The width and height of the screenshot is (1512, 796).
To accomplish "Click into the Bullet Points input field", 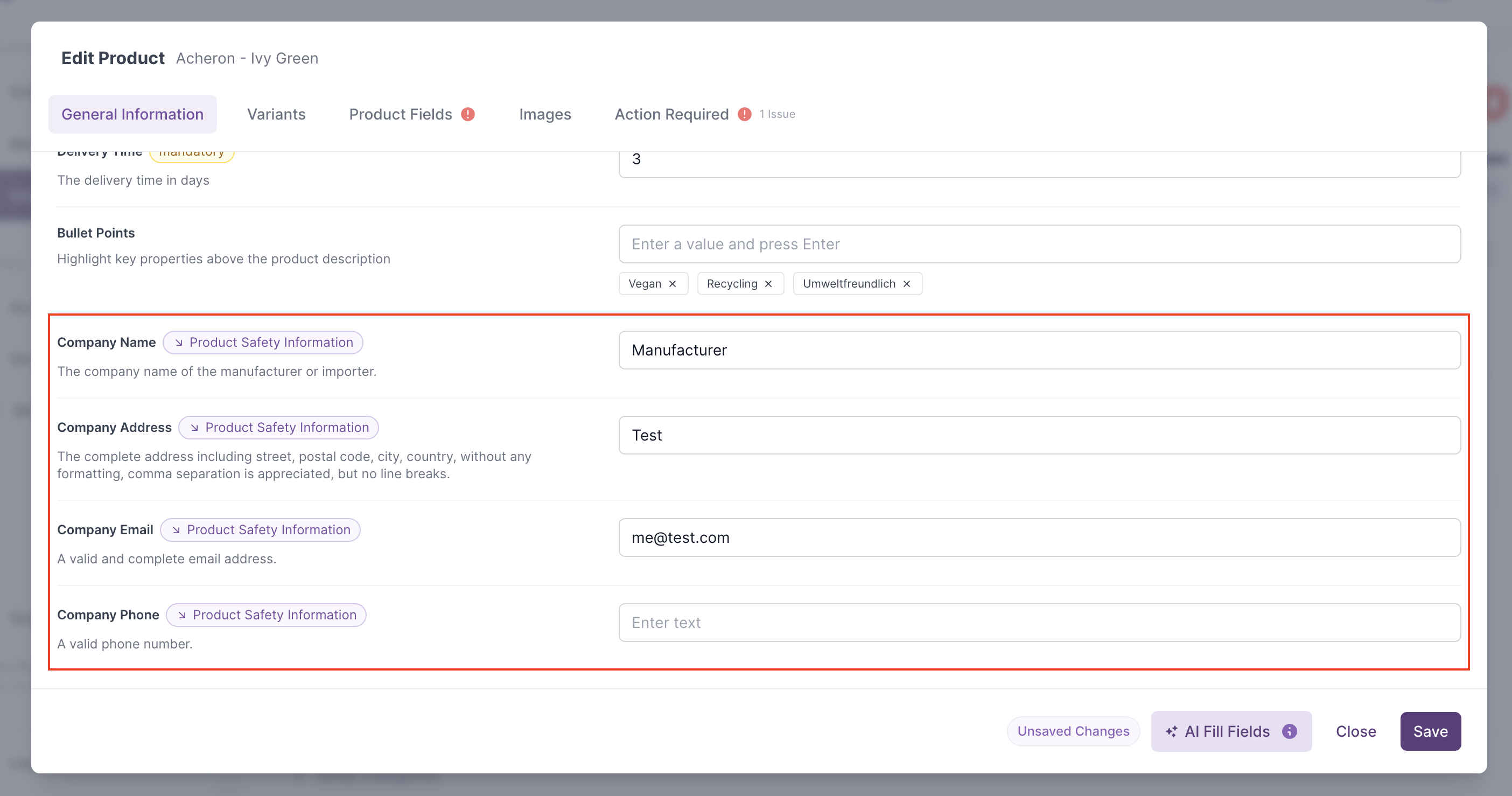I will click(x=1039, y=243).
